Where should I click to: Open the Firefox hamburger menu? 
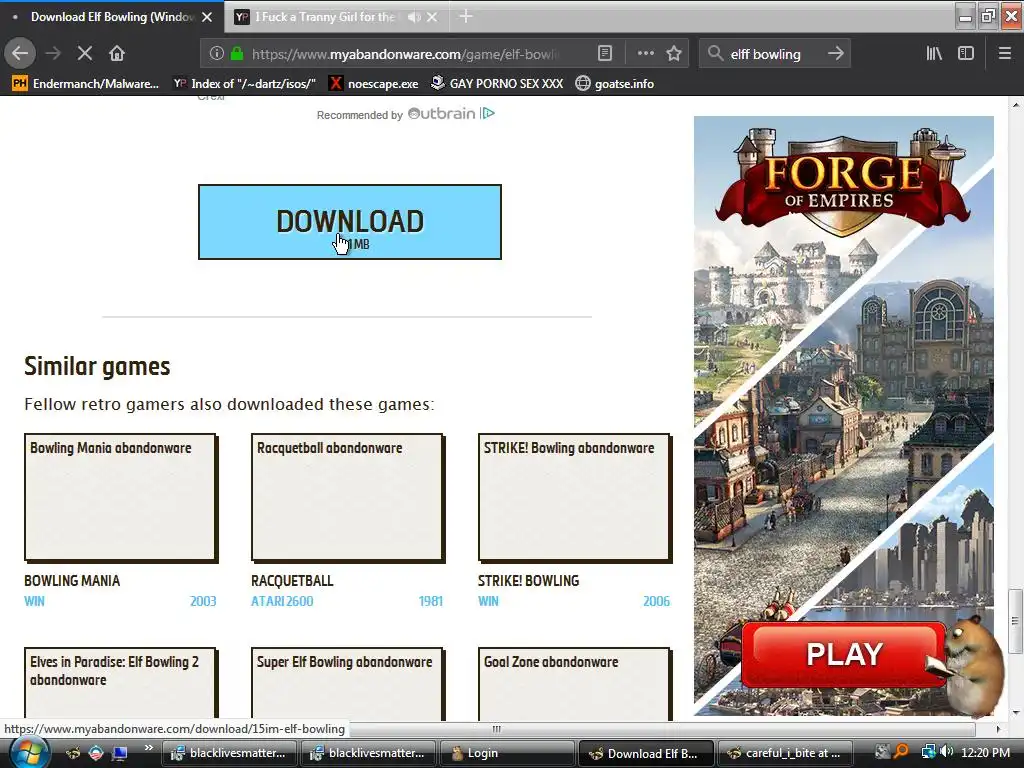coord(1005,54)
